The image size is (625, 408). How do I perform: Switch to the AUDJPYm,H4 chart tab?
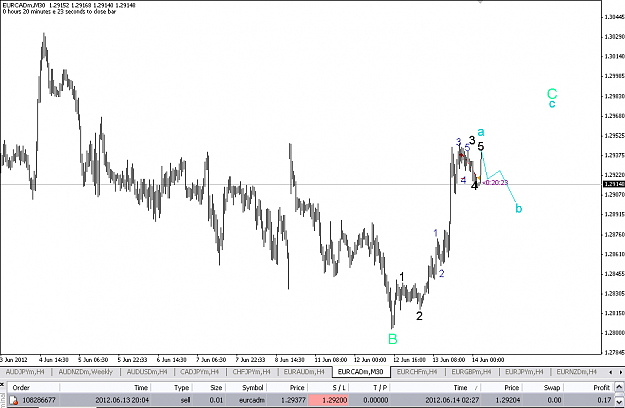click(25, 372)
